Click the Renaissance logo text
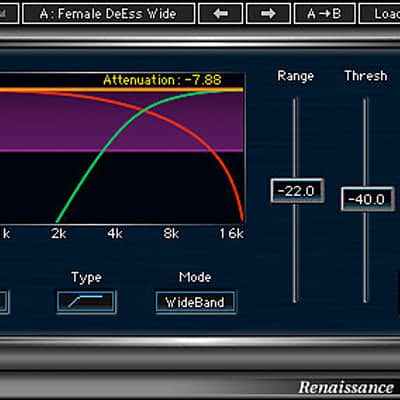This screenshot has width=400, height=400. 346,388
